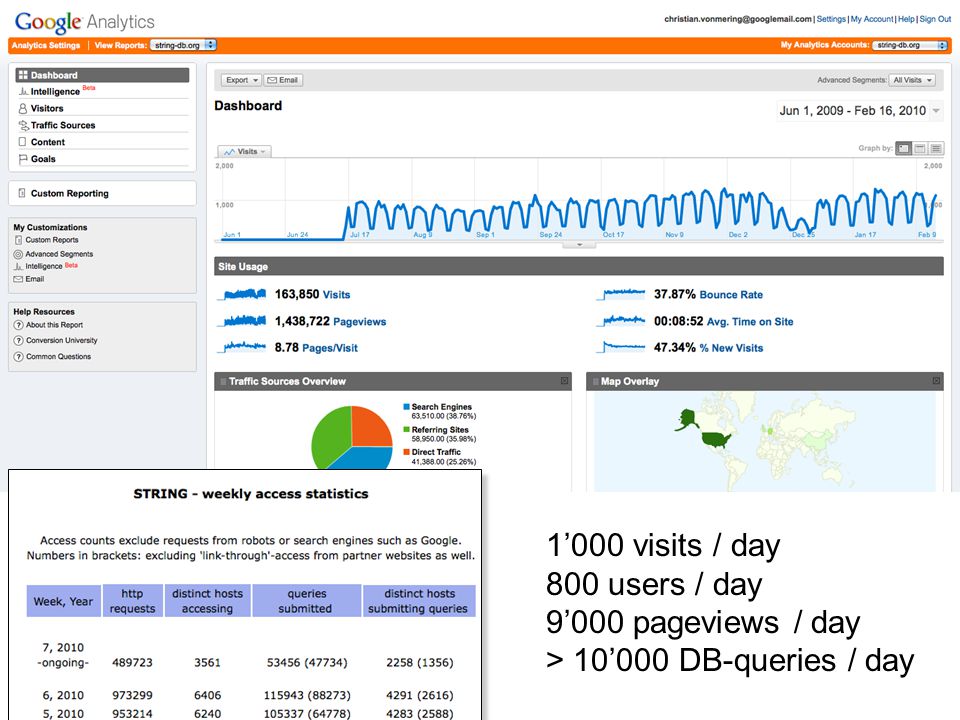
Task: Open Advanced Segments under My Customizations
Action: tap(59, 254)
